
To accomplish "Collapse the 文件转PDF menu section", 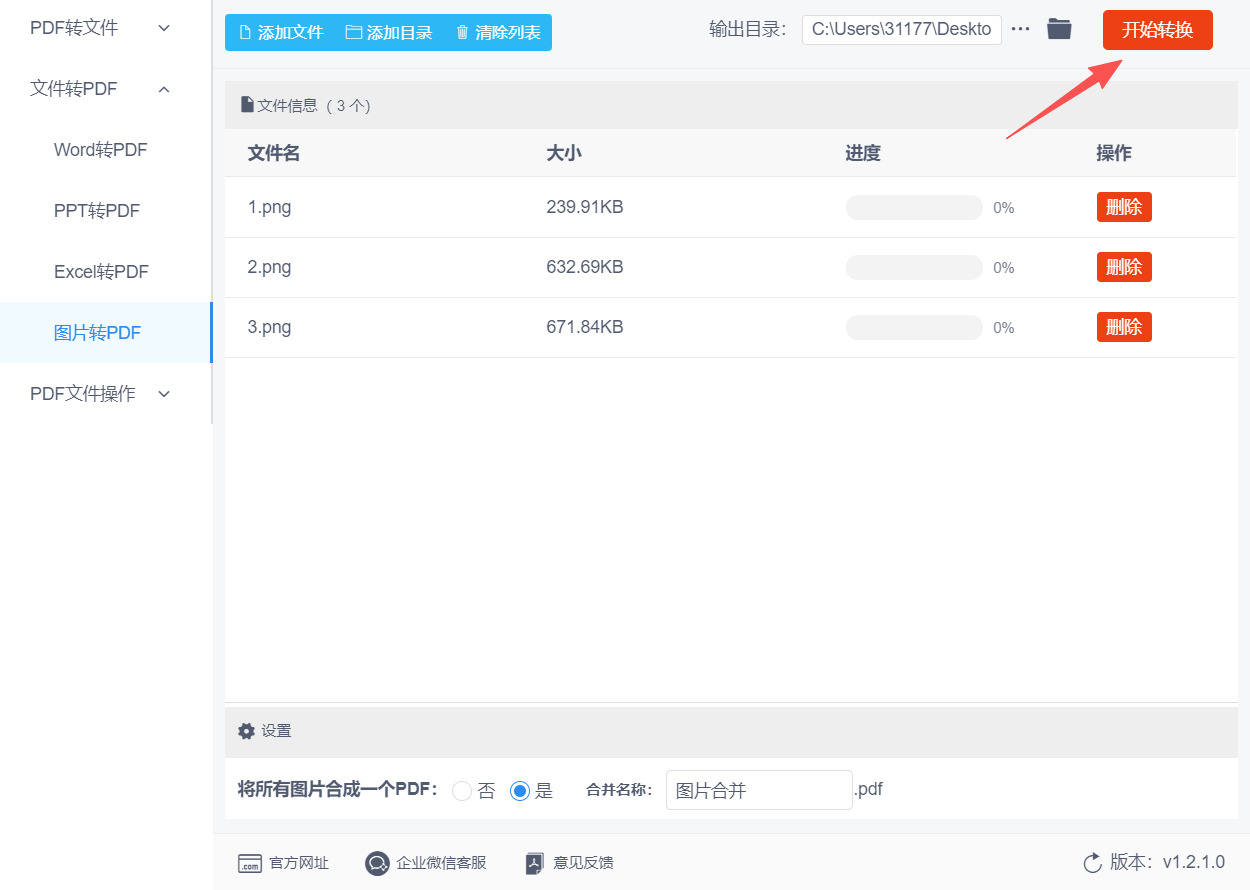I will point(100,89).
